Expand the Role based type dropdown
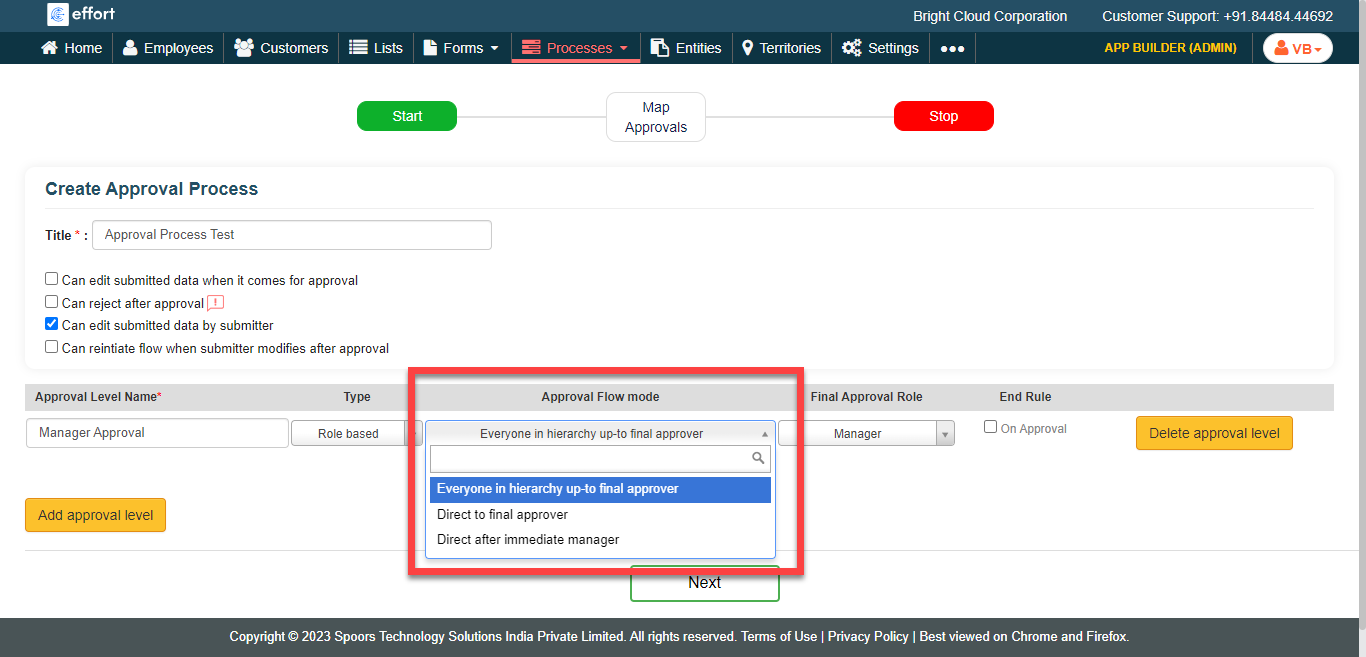This screenshot has width=1366, height=657. tap(356, 434)
